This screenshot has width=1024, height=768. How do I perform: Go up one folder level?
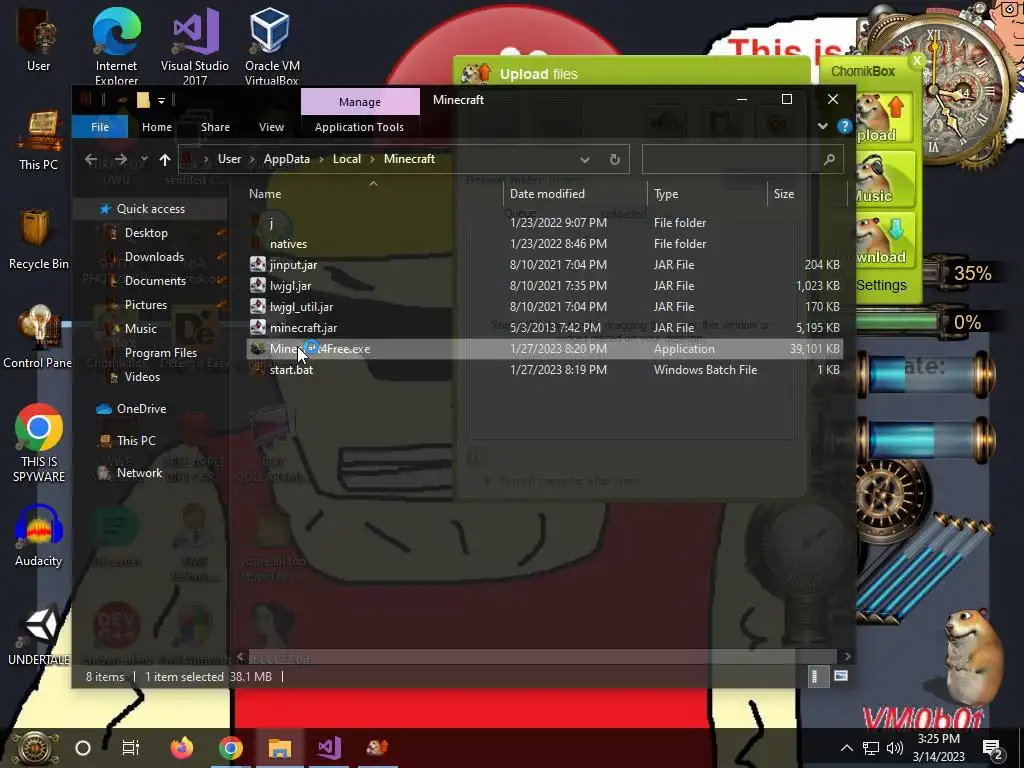pos(165,159)
